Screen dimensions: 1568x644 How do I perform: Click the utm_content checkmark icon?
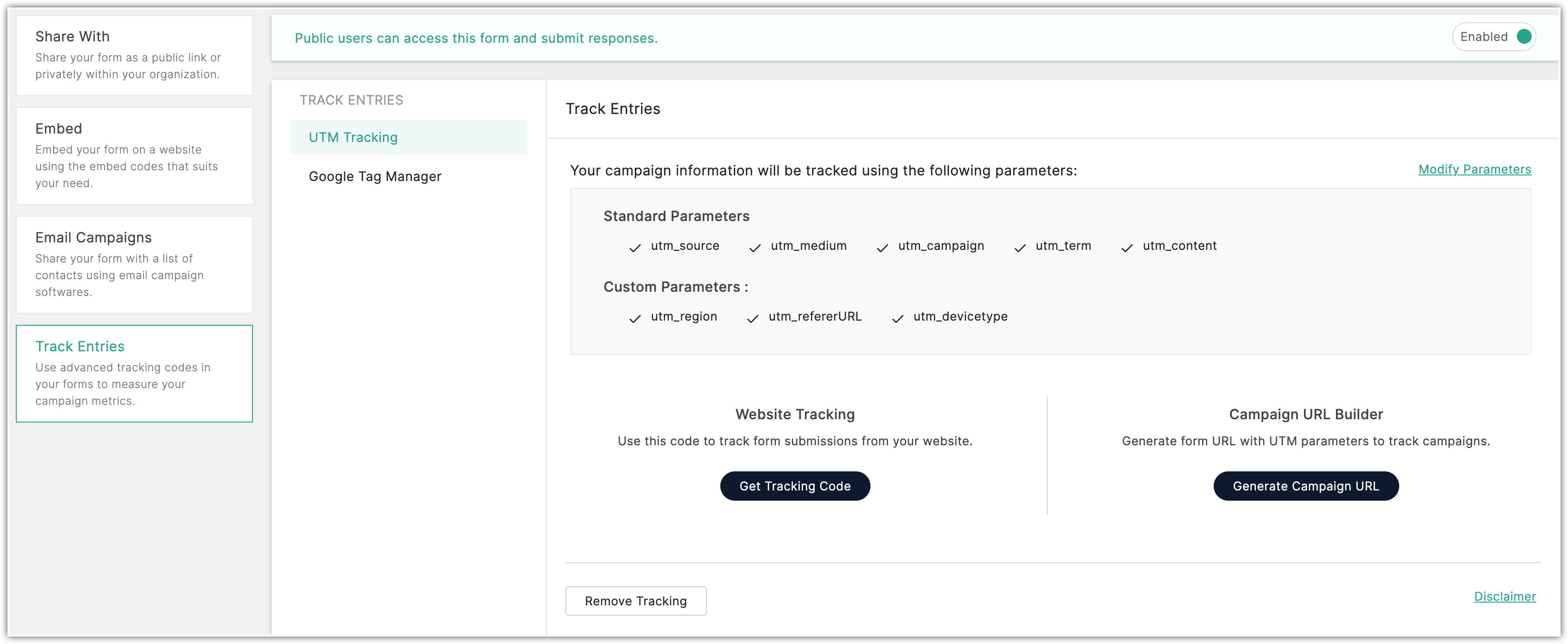(x=1127, y=248)
